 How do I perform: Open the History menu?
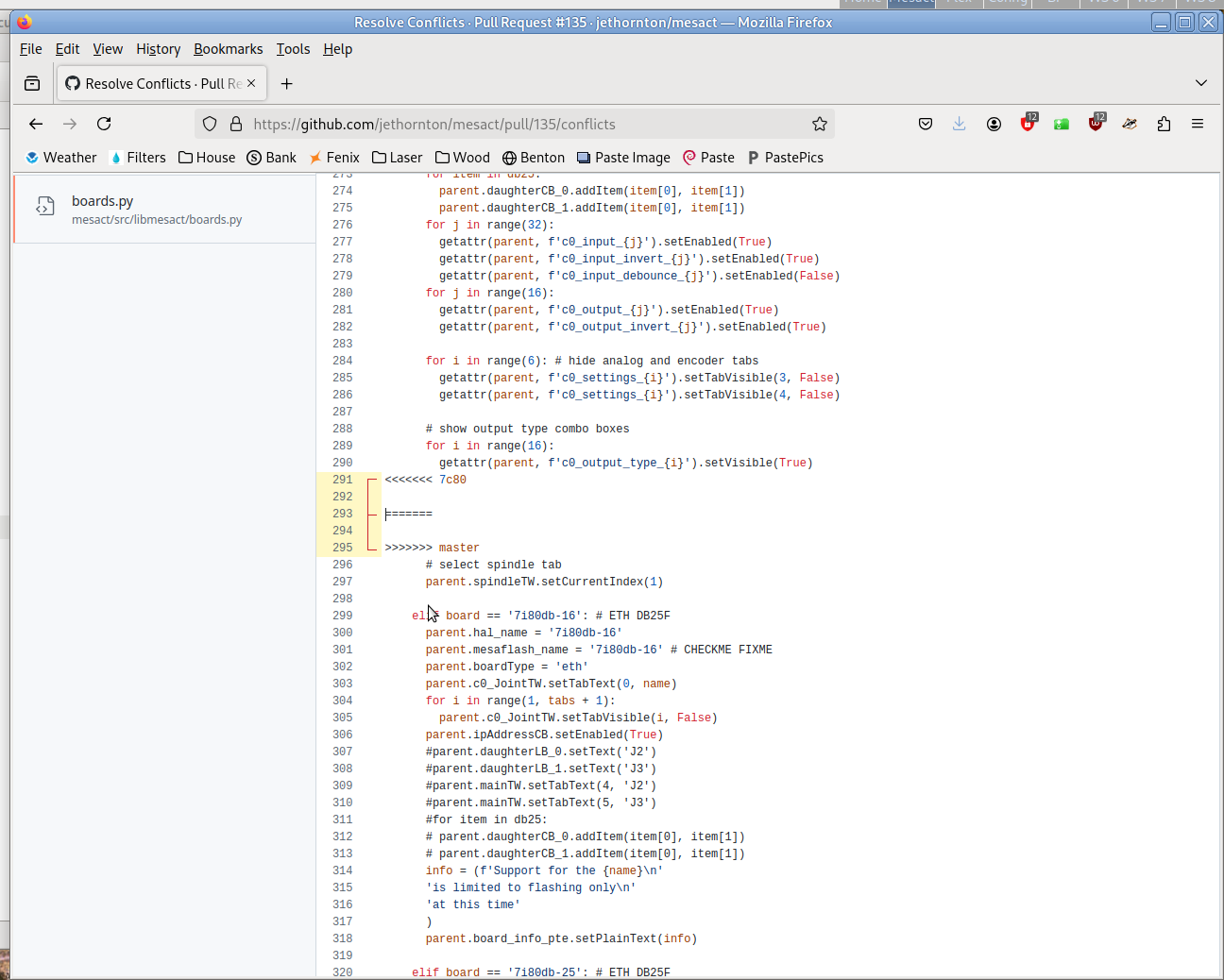tap(158, 49)
